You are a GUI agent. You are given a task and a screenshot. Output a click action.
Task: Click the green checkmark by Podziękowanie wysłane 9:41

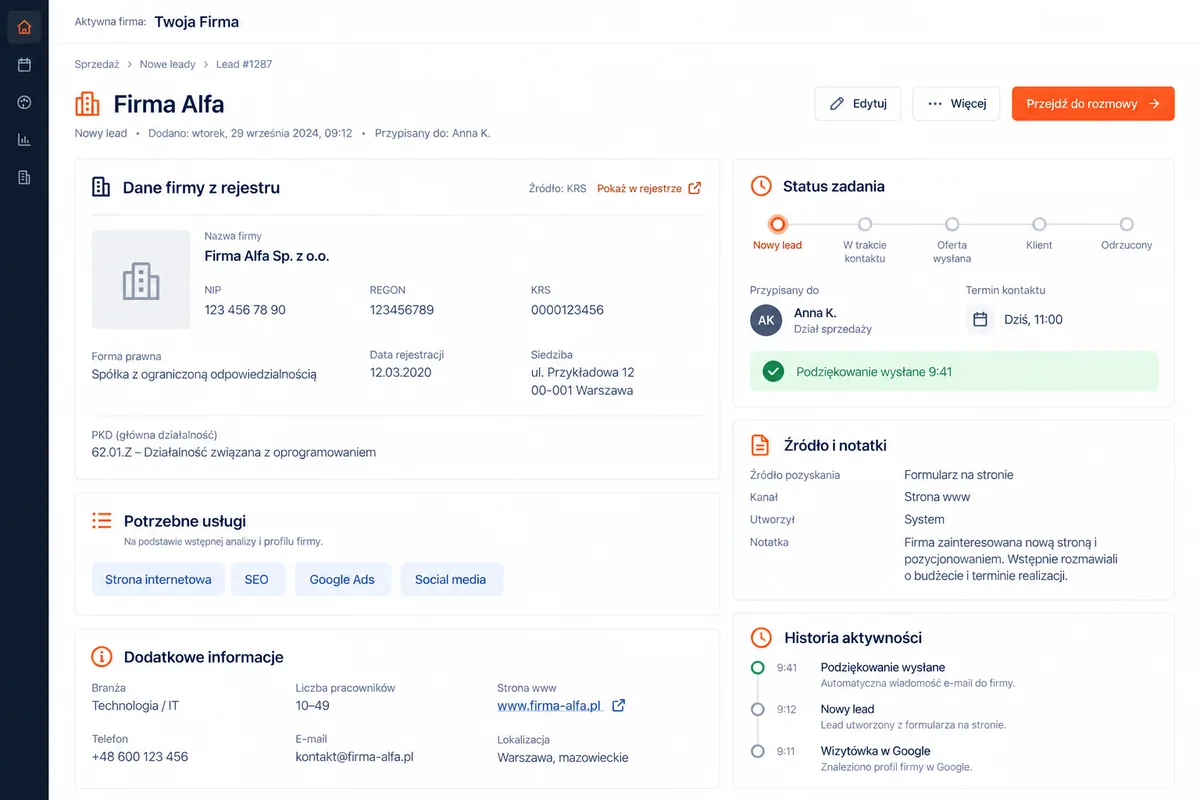(x=773, y=371)
